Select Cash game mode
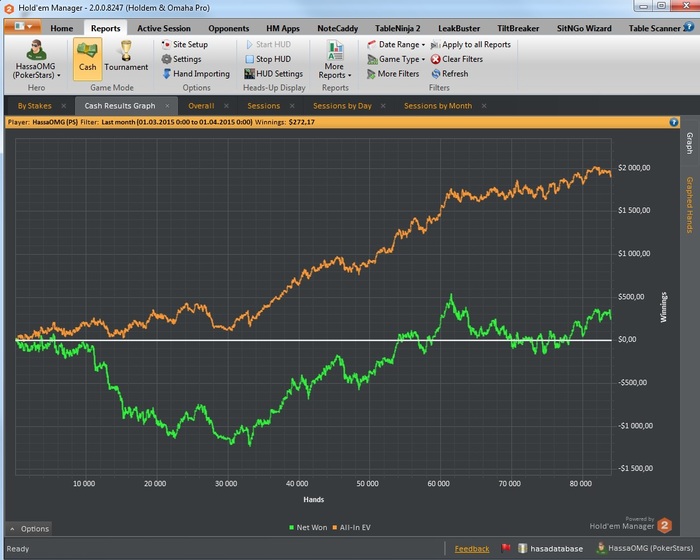The height and width of the screenshot is (560, 700). click(x=88, y=59)
